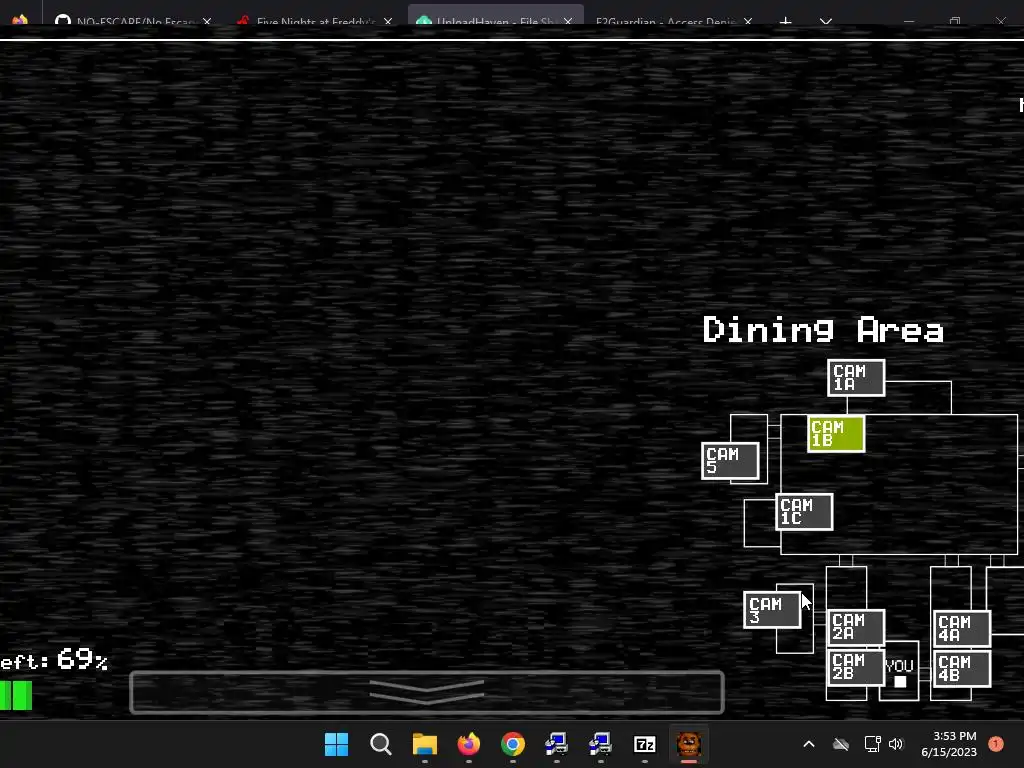Open CAM 3 supply closet feed

pyautogui.click(x=772, y=610)
